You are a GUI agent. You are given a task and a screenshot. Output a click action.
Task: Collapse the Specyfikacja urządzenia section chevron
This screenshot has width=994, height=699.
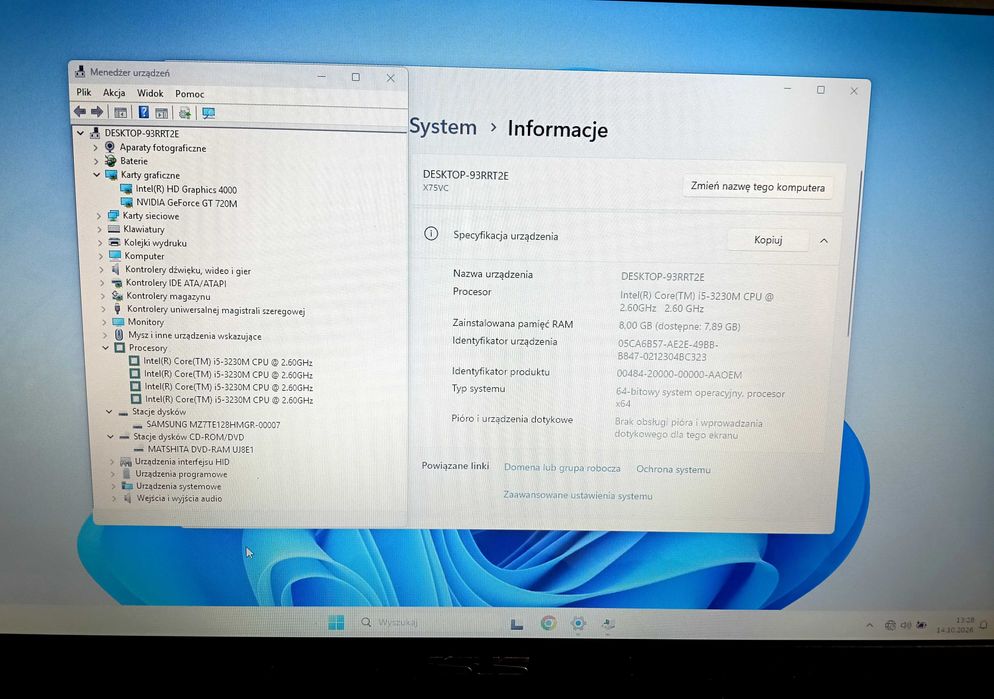point(823,241)
